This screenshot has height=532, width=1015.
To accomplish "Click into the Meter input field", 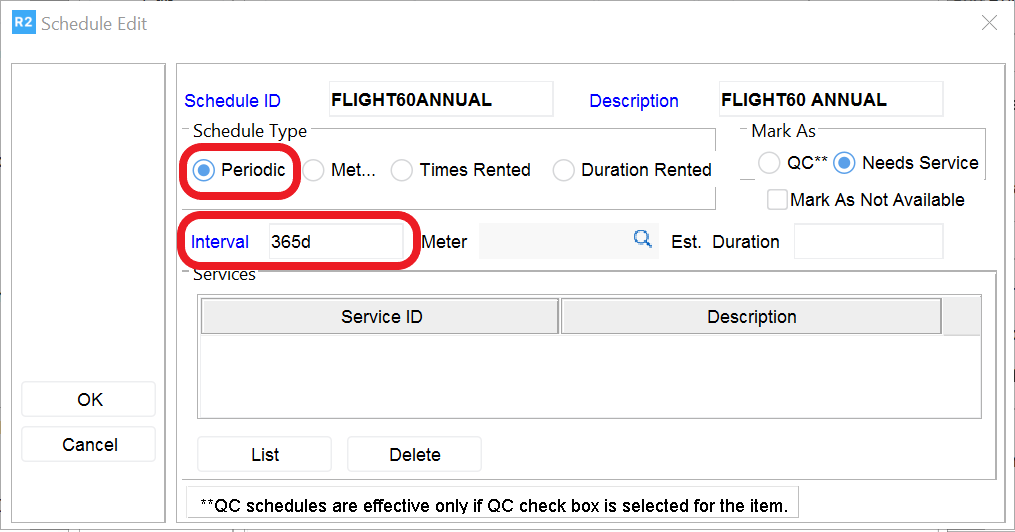I will pos(553,241).
